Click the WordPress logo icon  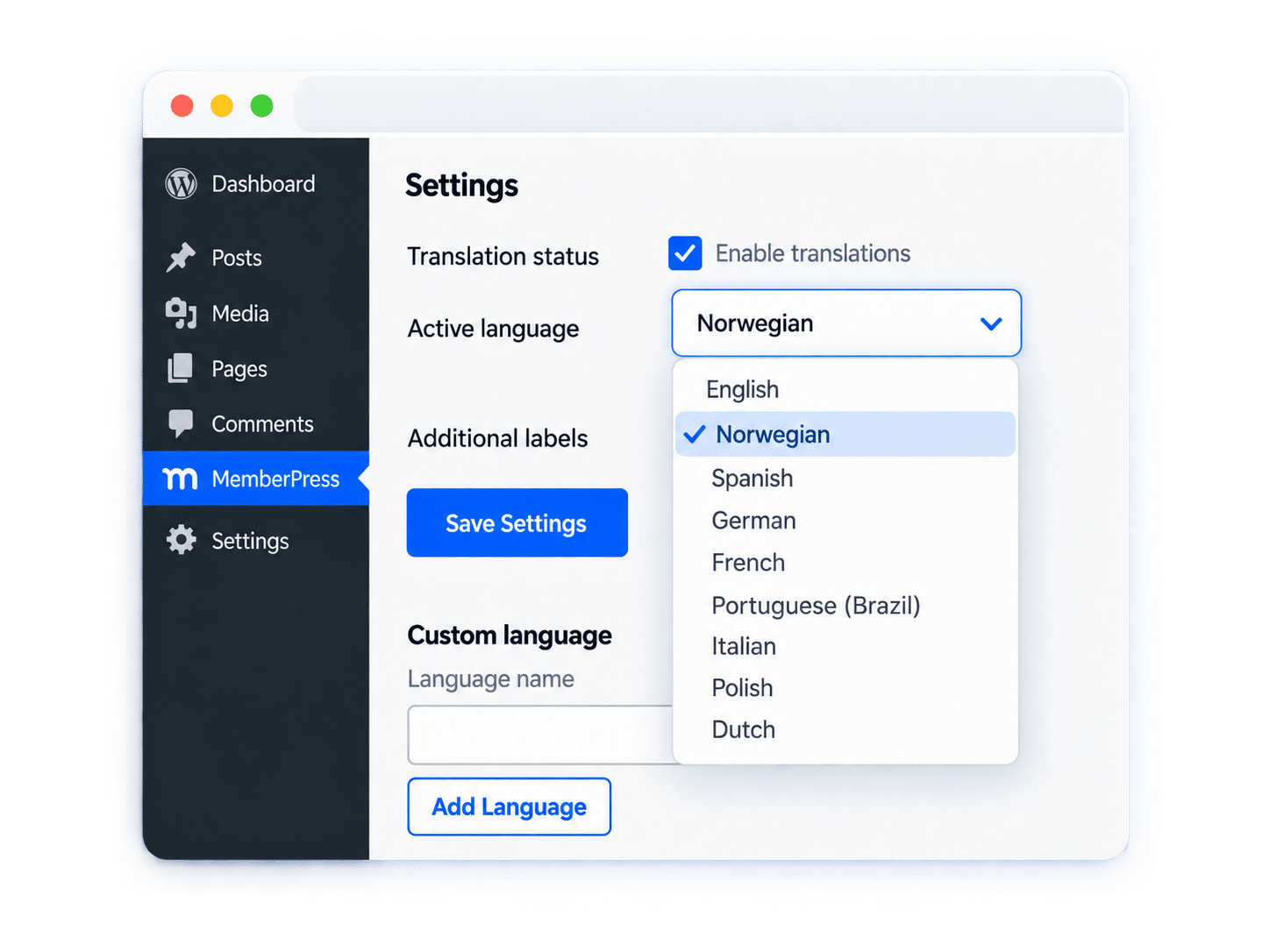181,184
